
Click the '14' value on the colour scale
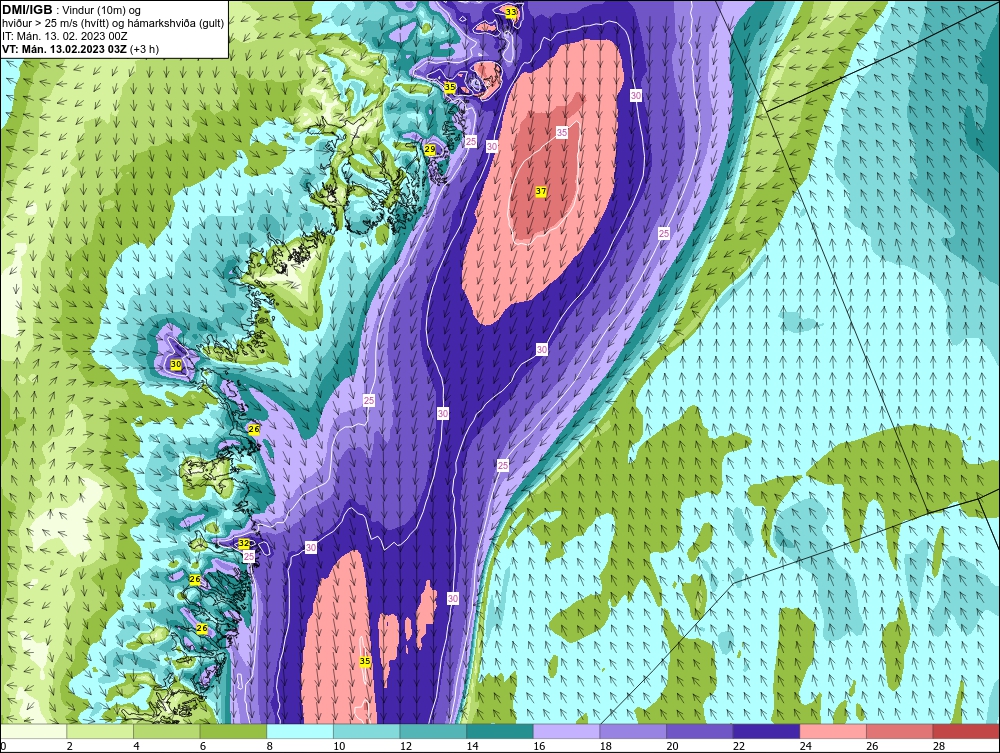click(x=473, y=746)
